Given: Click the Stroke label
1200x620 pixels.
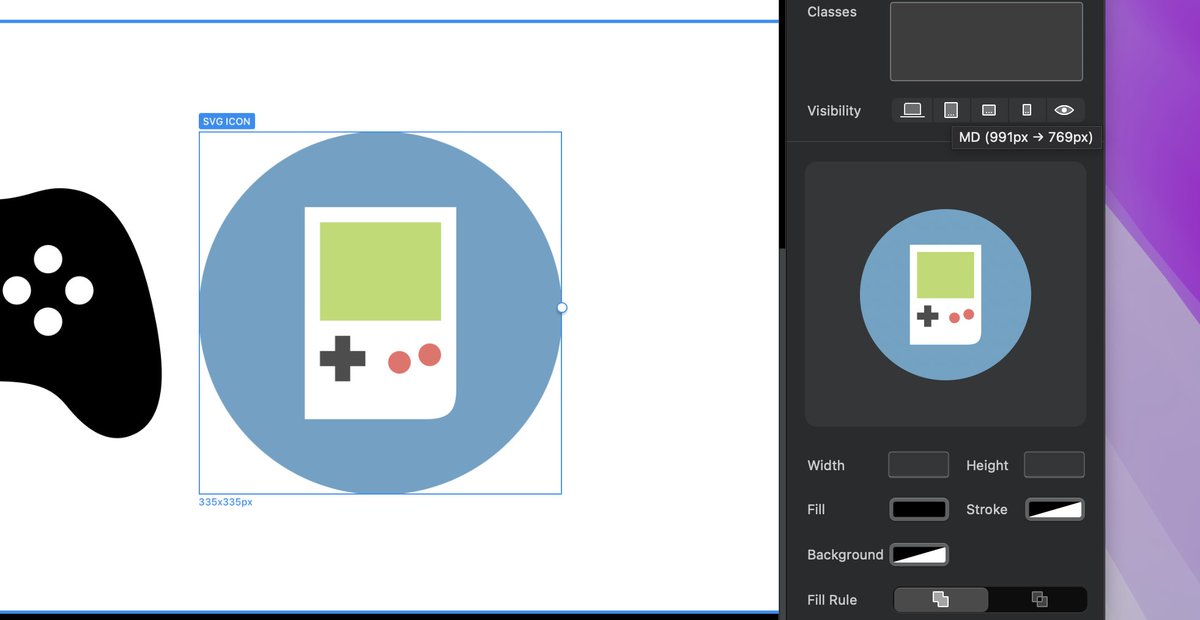Looking at the screenshot, I should 987,509.
